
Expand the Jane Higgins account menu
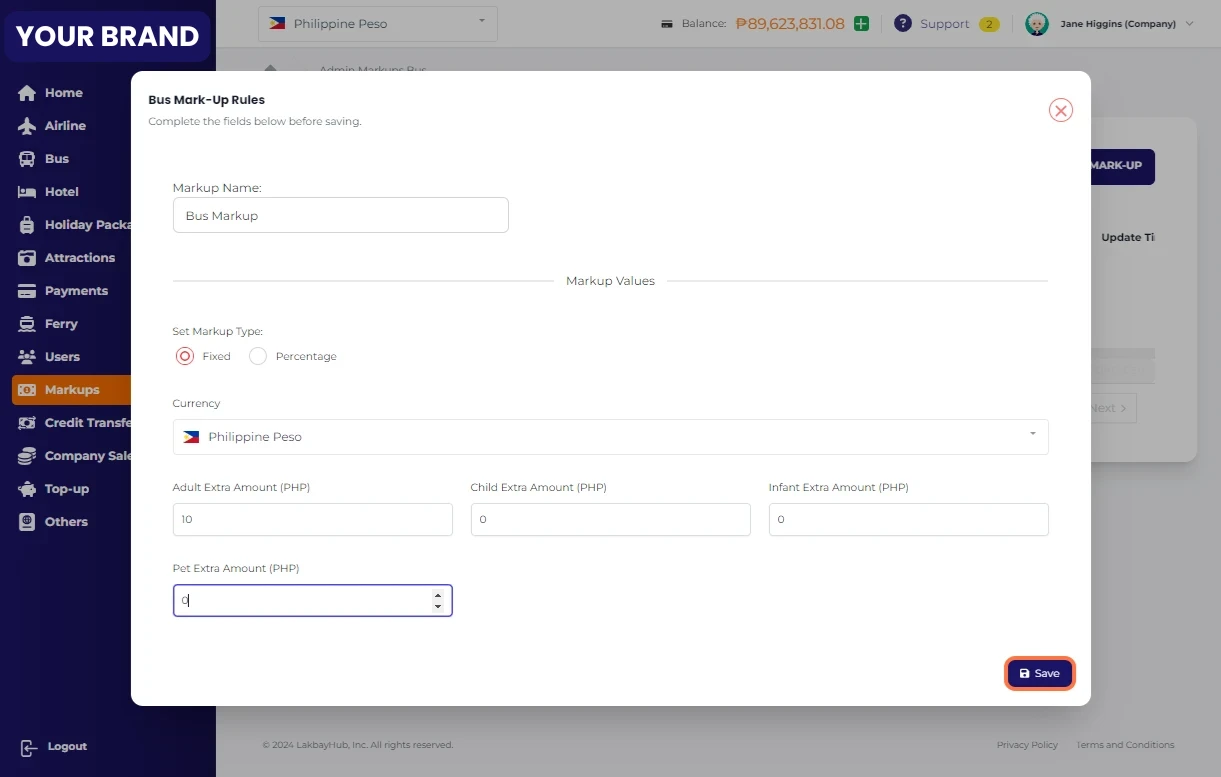tap(1110, 24)
